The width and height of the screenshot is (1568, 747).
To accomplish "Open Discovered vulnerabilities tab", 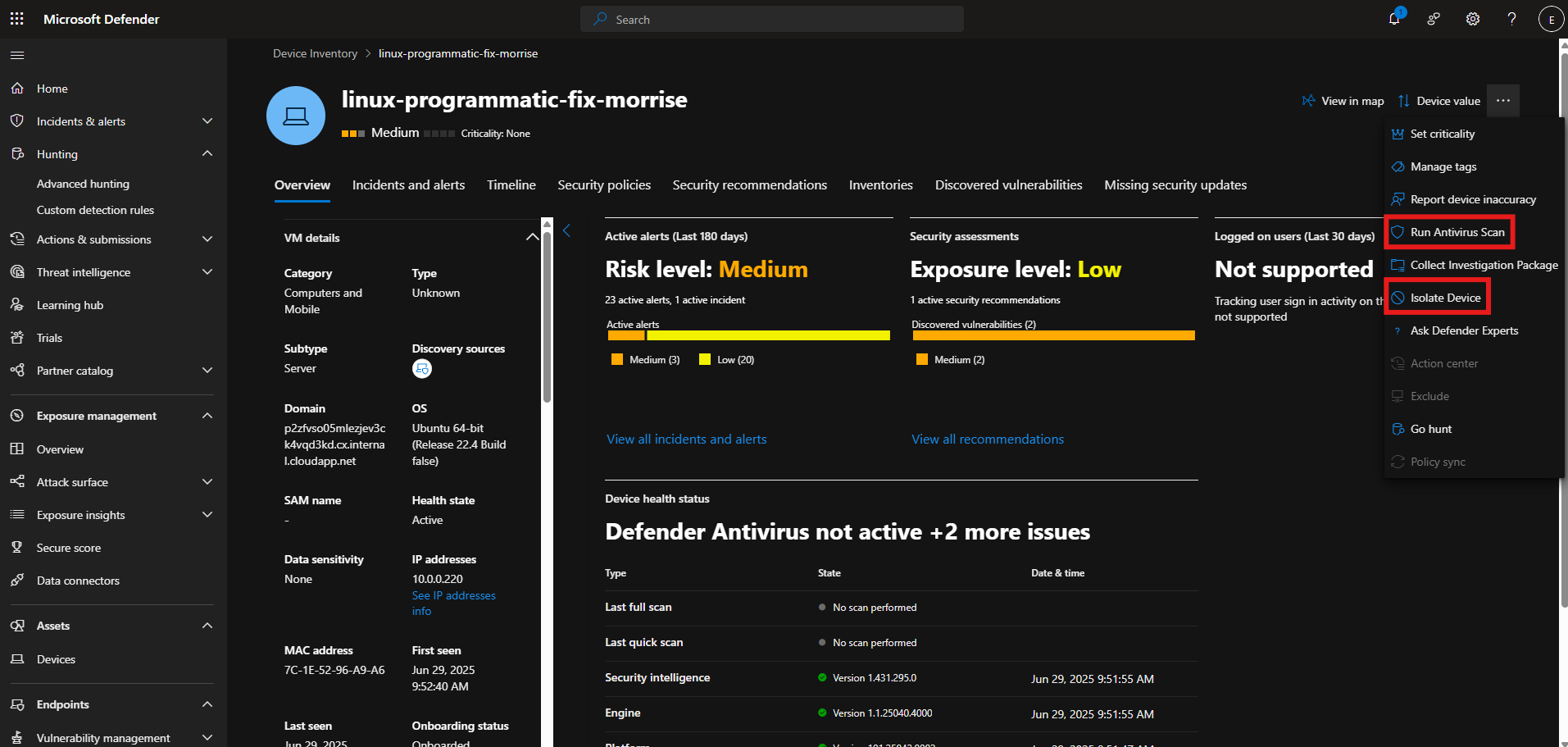I will (1009, 185).
